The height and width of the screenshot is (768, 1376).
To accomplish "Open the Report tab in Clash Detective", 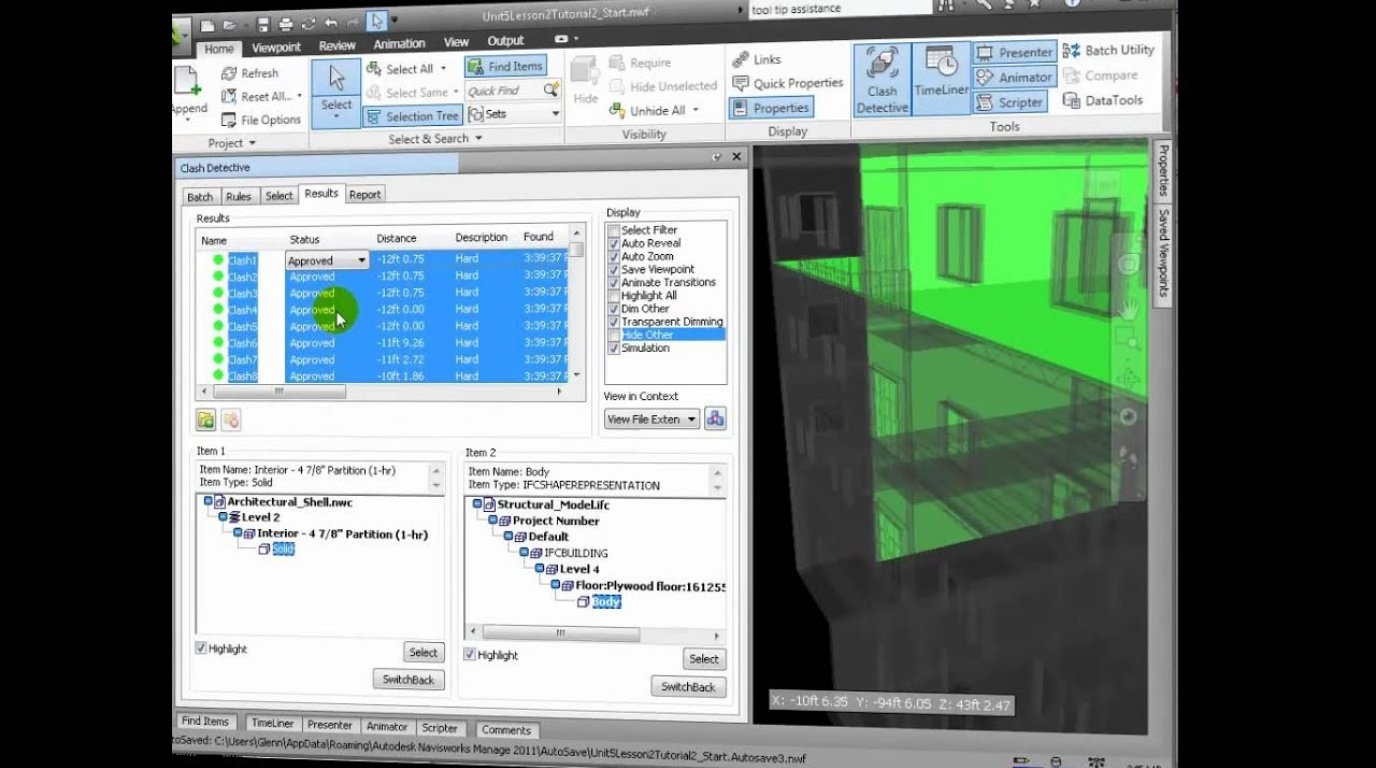I will click(x=364, y=195).
